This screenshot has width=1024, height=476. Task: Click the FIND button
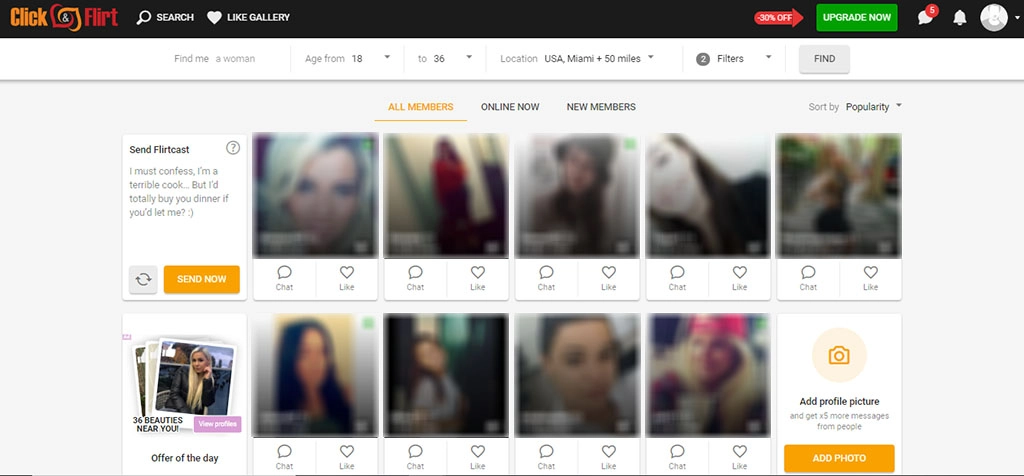[824, 59]
